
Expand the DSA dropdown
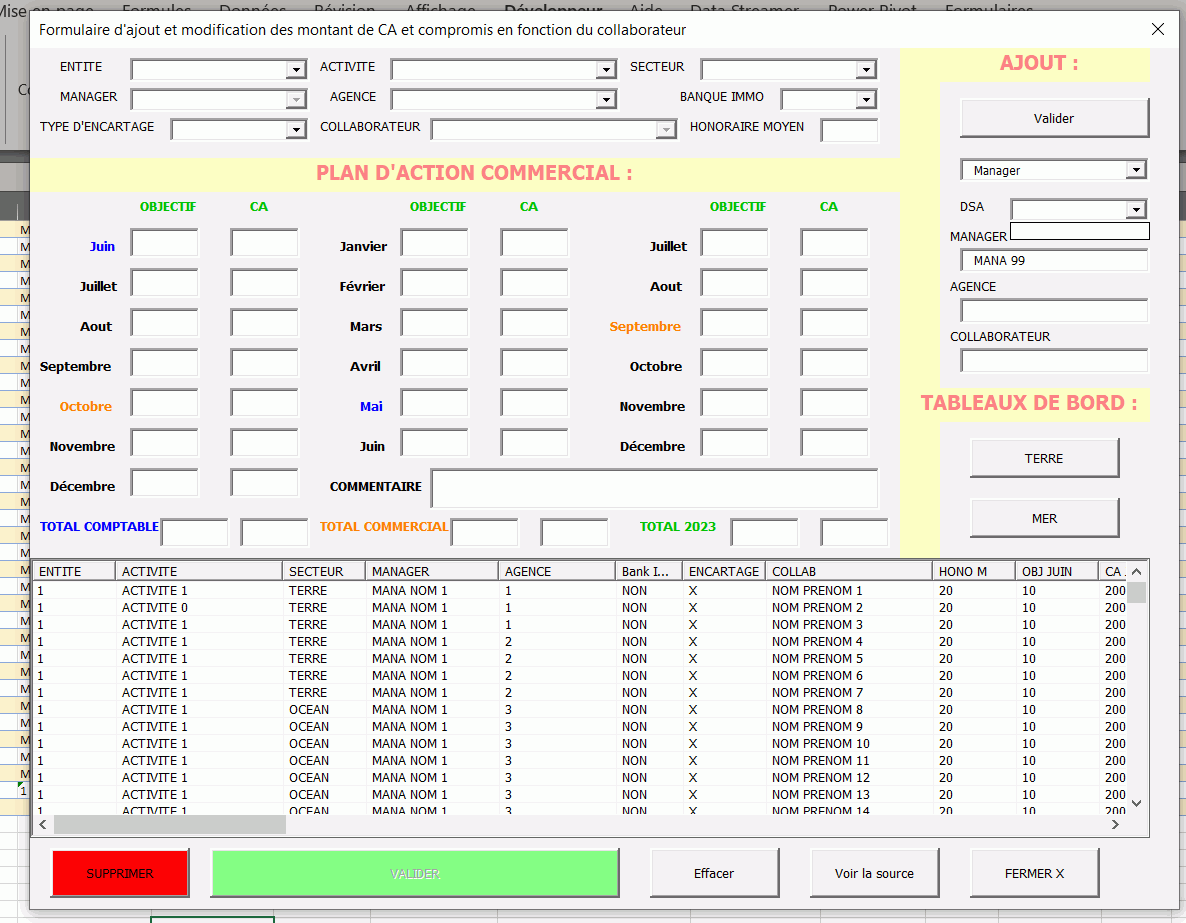tap(1135, 210)
